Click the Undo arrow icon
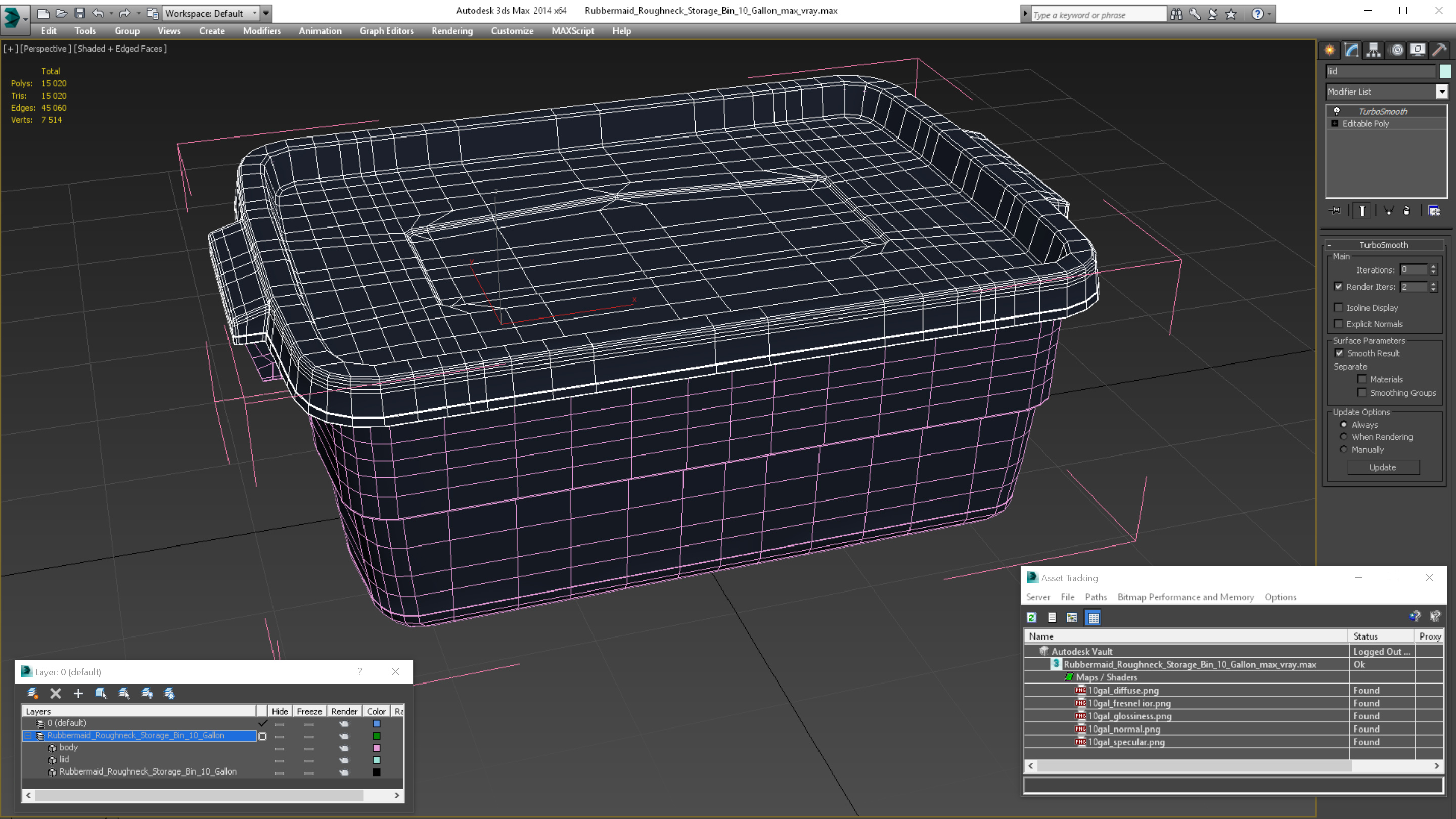The height and width of the screenshot is (819, 1456). tap(98, 13)
